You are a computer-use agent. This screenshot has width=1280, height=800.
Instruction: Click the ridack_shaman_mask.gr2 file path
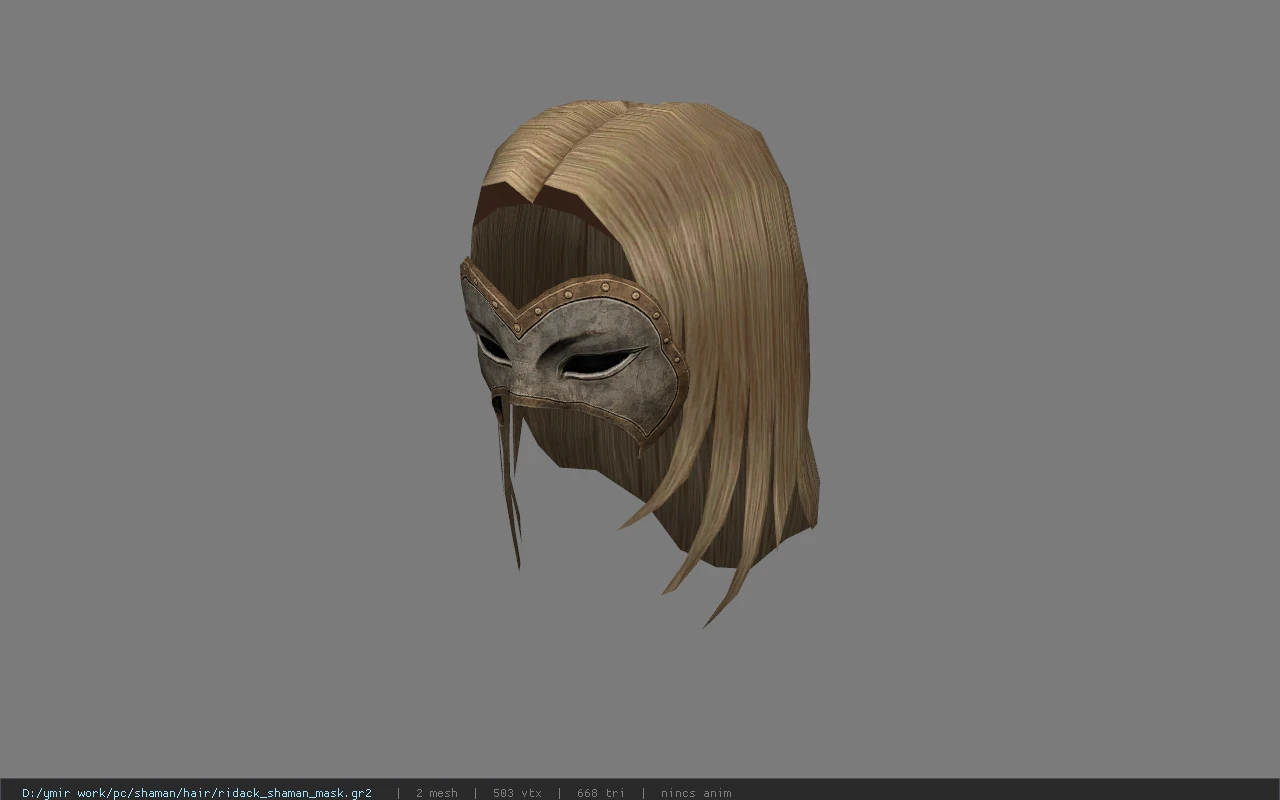tap(197, 793)
